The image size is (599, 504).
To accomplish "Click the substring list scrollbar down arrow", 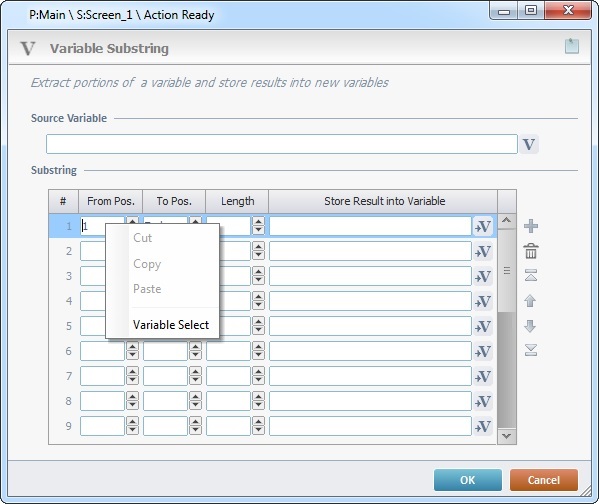I will (x=507, y=436).
